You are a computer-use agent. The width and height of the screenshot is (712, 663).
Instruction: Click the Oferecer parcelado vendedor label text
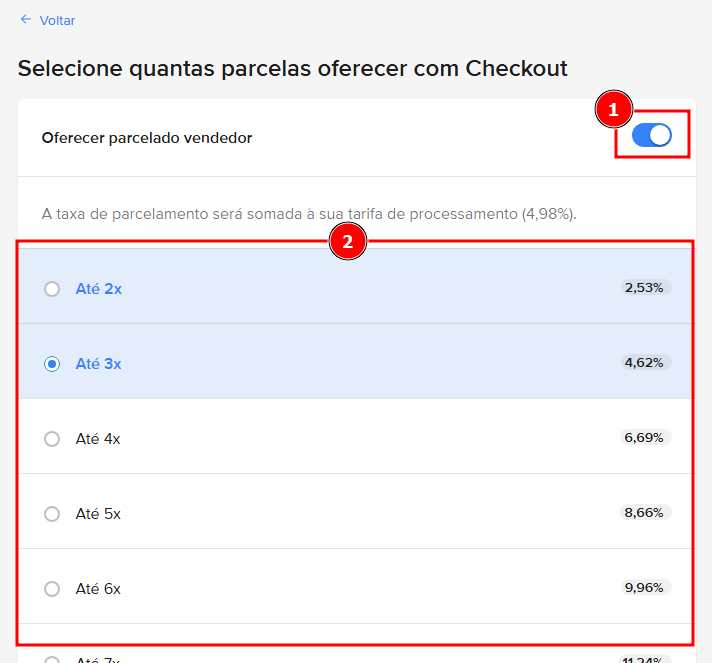tap(147, 138)
